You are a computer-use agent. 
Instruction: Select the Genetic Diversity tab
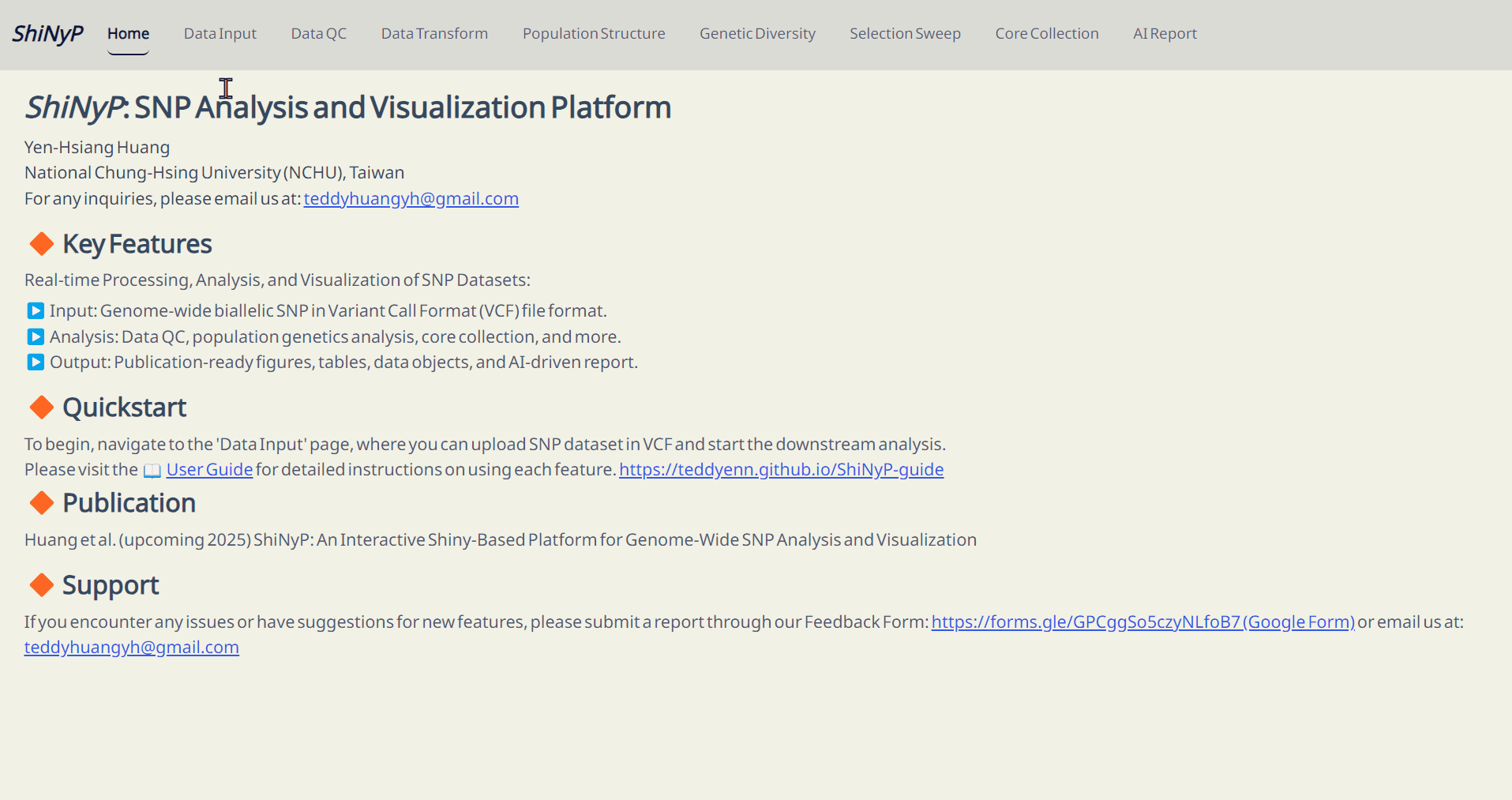pos(757,33)
